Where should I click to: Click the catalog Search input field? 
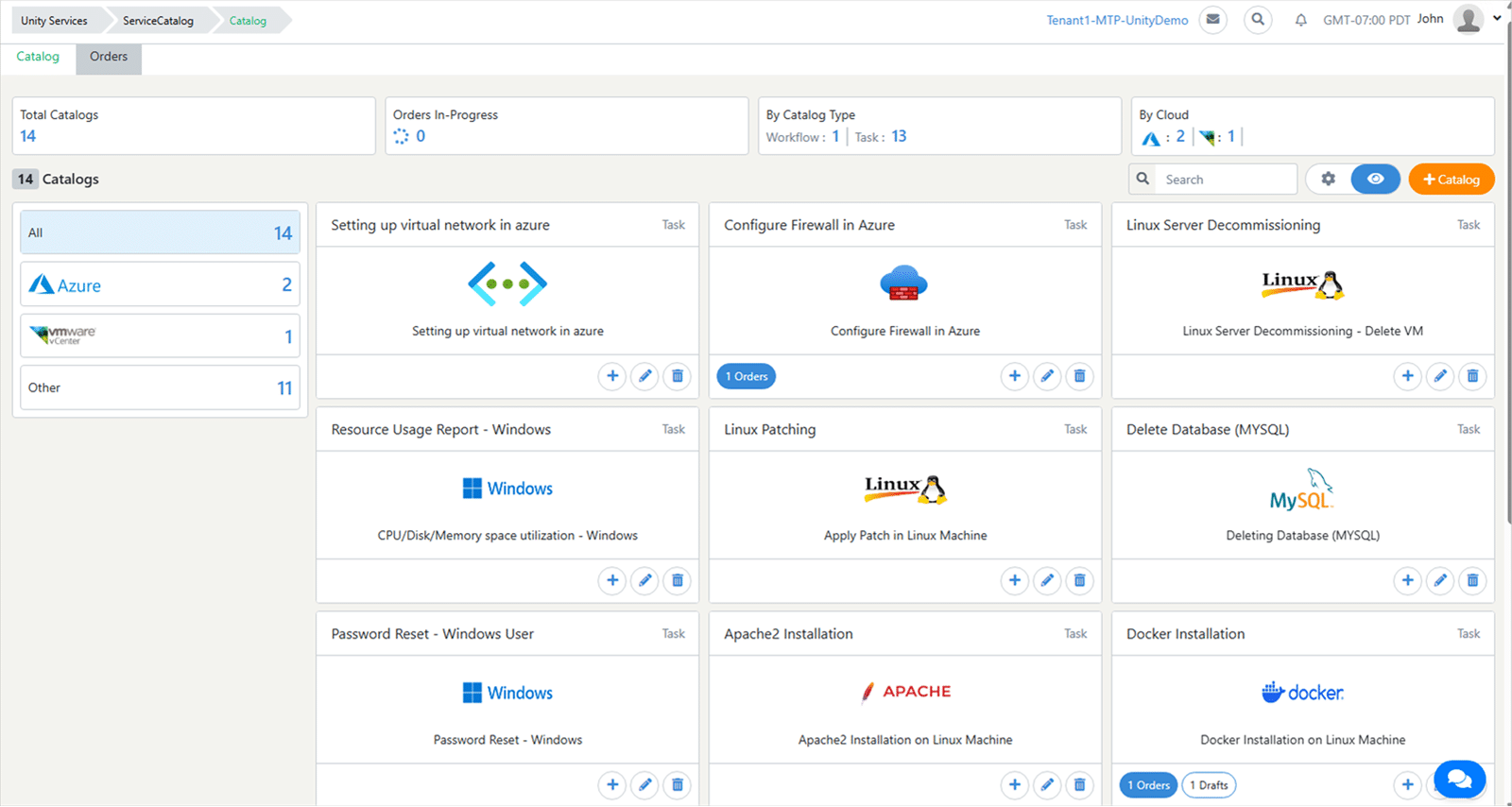[1226, 179]
